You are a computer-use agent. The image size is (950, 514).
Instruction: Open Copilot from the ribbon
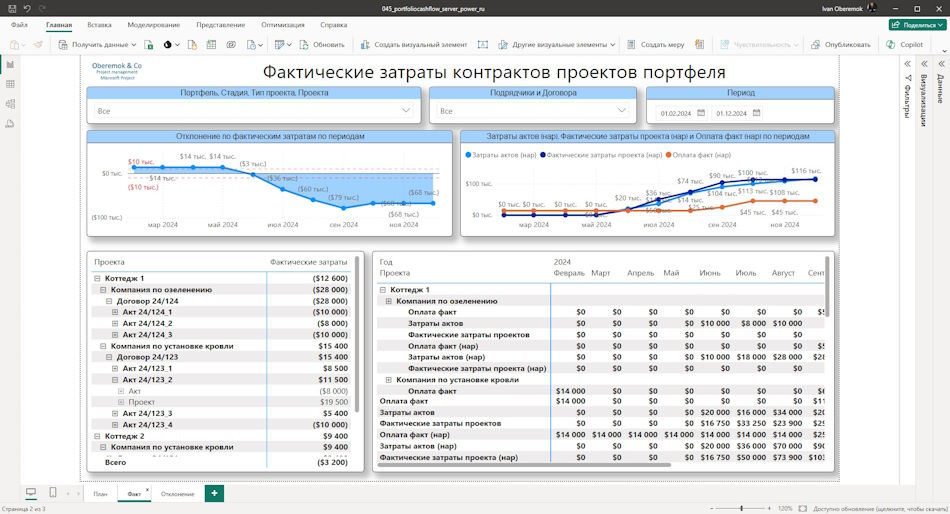pos(904,45)
